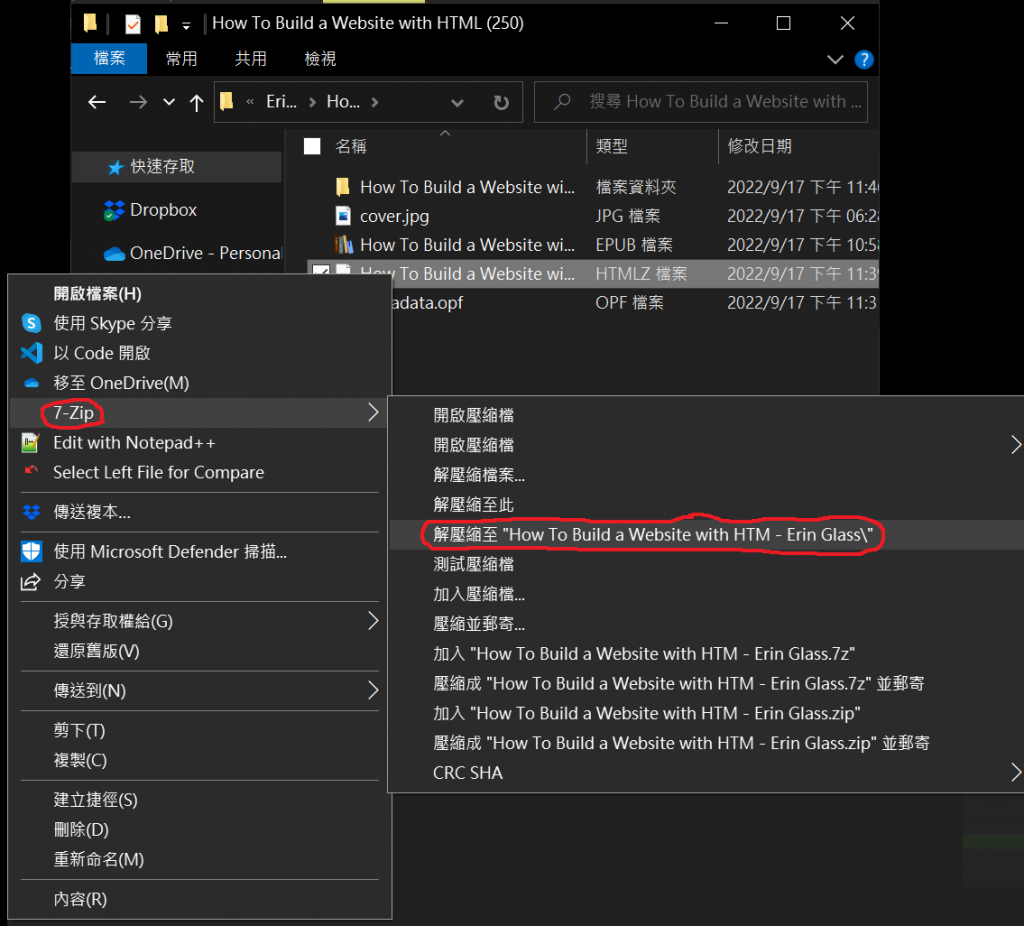Choose 解壓縮檔案... in the 7-Zip submenu
Viewport: 1024px width, 926px height.
[x=707, y=475]
